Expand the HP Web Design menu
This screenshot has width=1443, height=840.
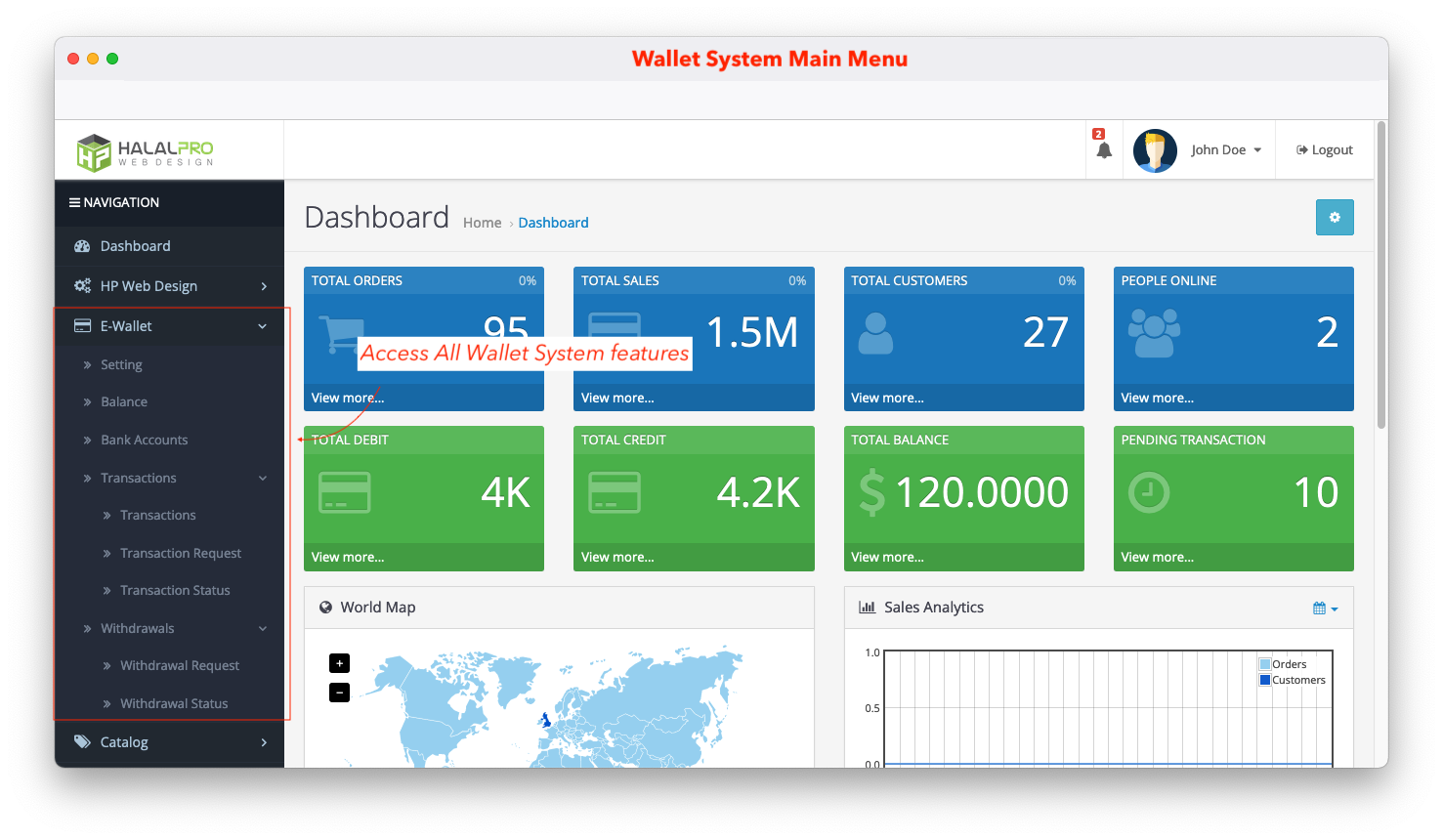click(170, 285)
